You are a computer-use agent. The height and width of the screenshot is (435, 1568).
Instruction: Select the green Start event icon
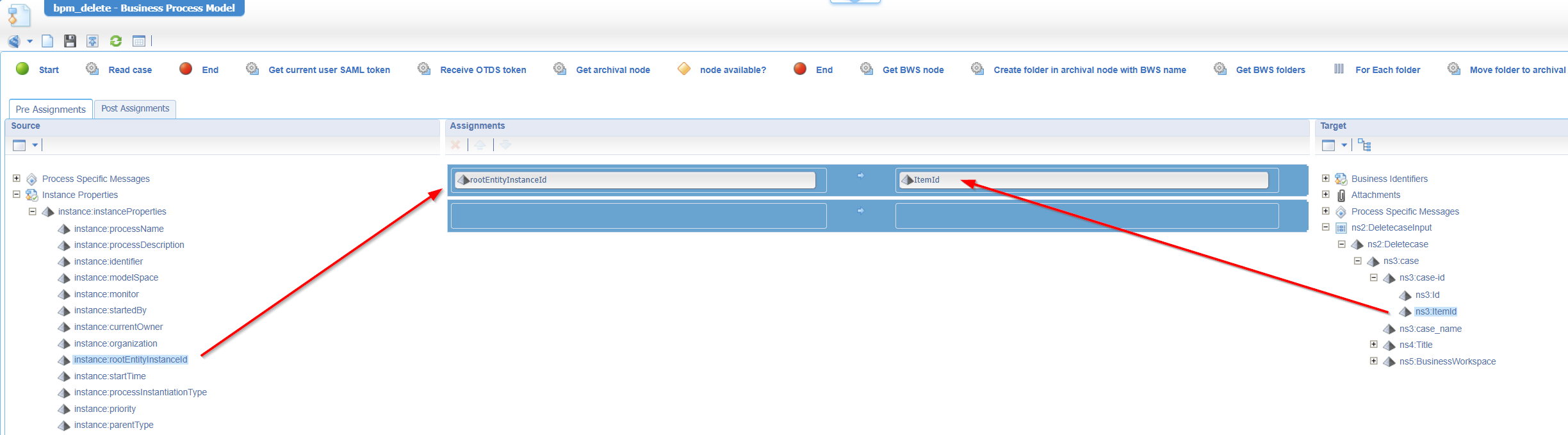[22, 69]
